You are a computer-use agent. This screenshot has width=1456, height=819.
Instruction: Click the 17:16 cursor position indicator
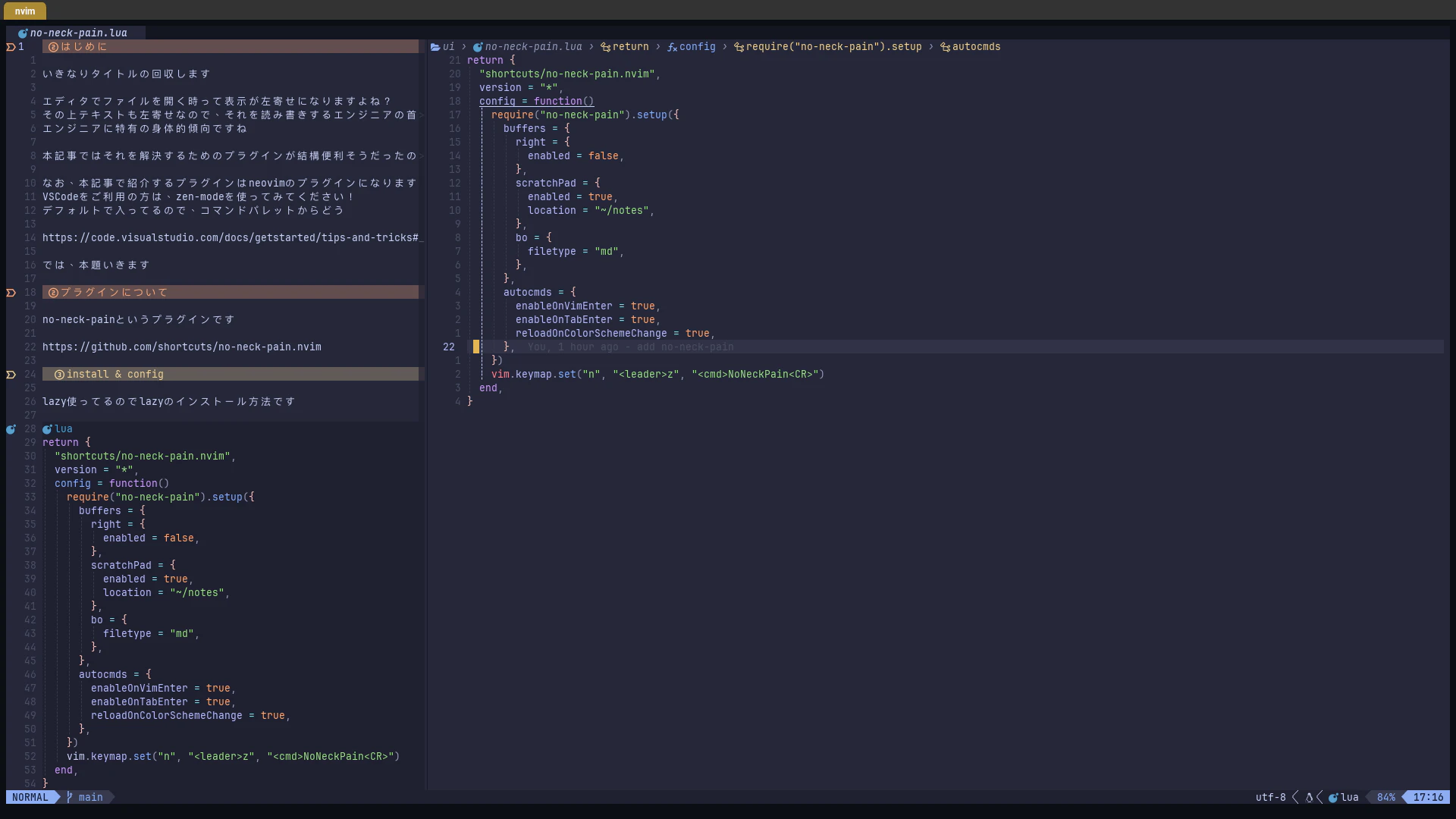[1429, 797]
